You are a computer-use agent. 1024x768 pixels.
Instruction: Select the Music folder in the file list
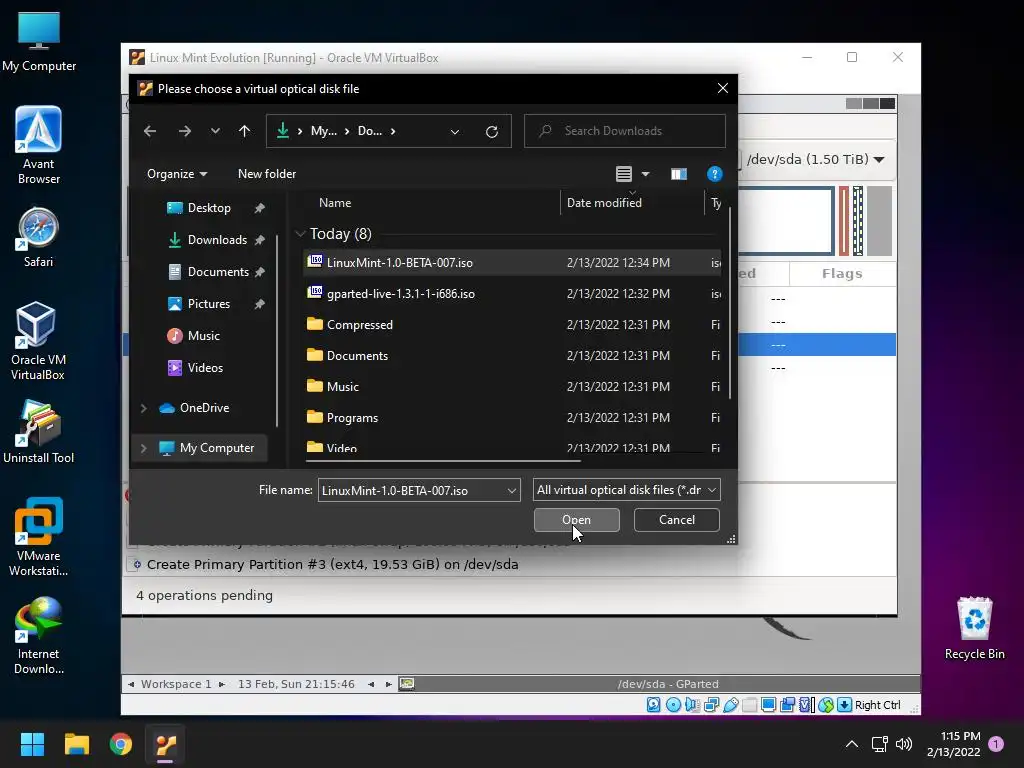512,387
